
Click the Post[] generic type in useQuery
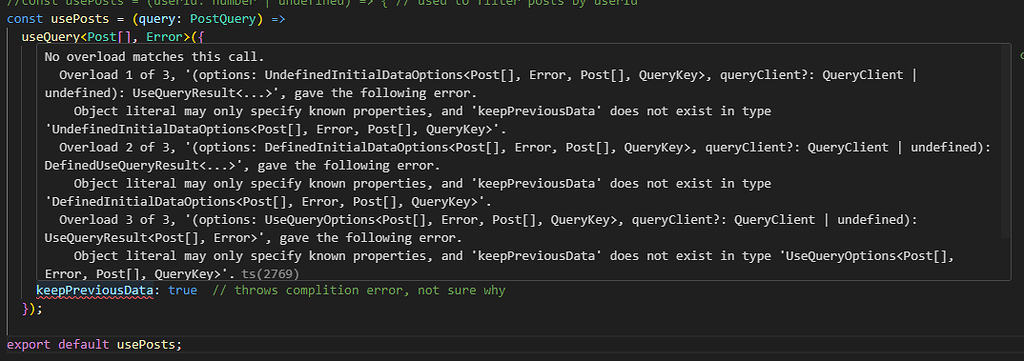(x=106, y=37)
